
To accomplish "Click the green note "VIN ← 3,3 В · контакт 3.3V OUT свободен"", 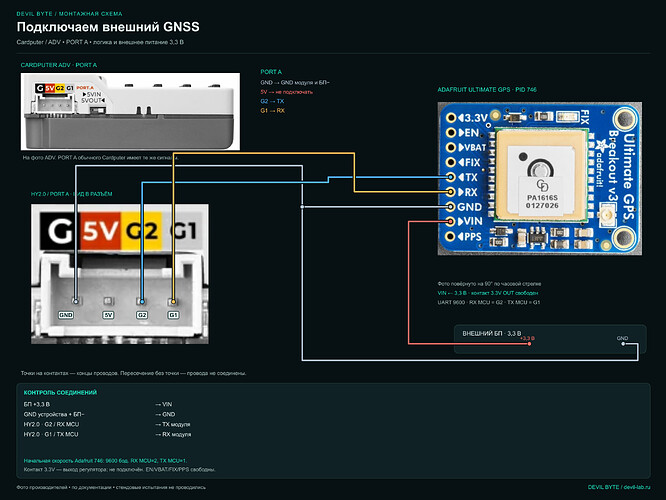I will pyautogui.click(x=488, y=293).
